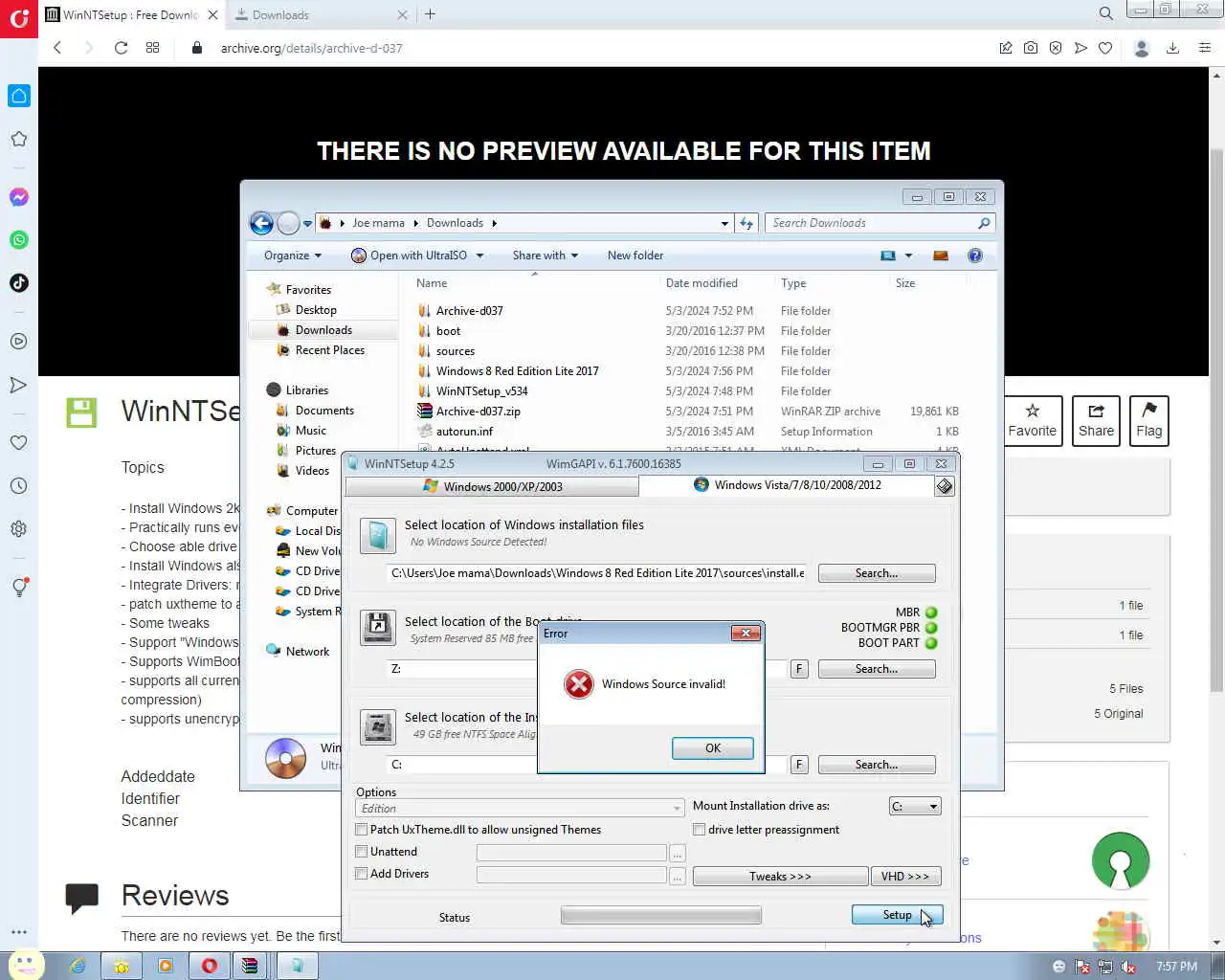
Task: Select the Archive-d037.zip file
Action: tap(478, 412)
